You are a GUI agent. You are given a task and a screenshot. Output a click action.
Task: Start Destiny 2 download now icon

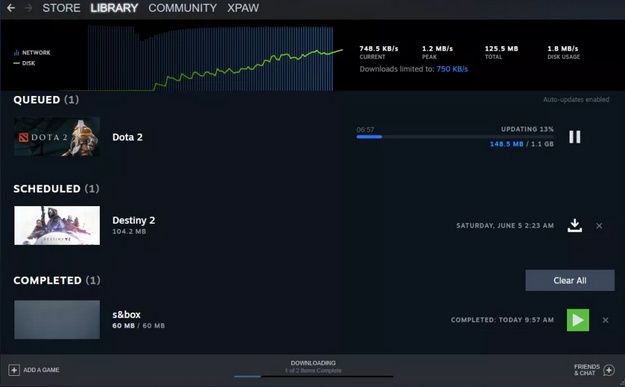[x=574, y=226]
